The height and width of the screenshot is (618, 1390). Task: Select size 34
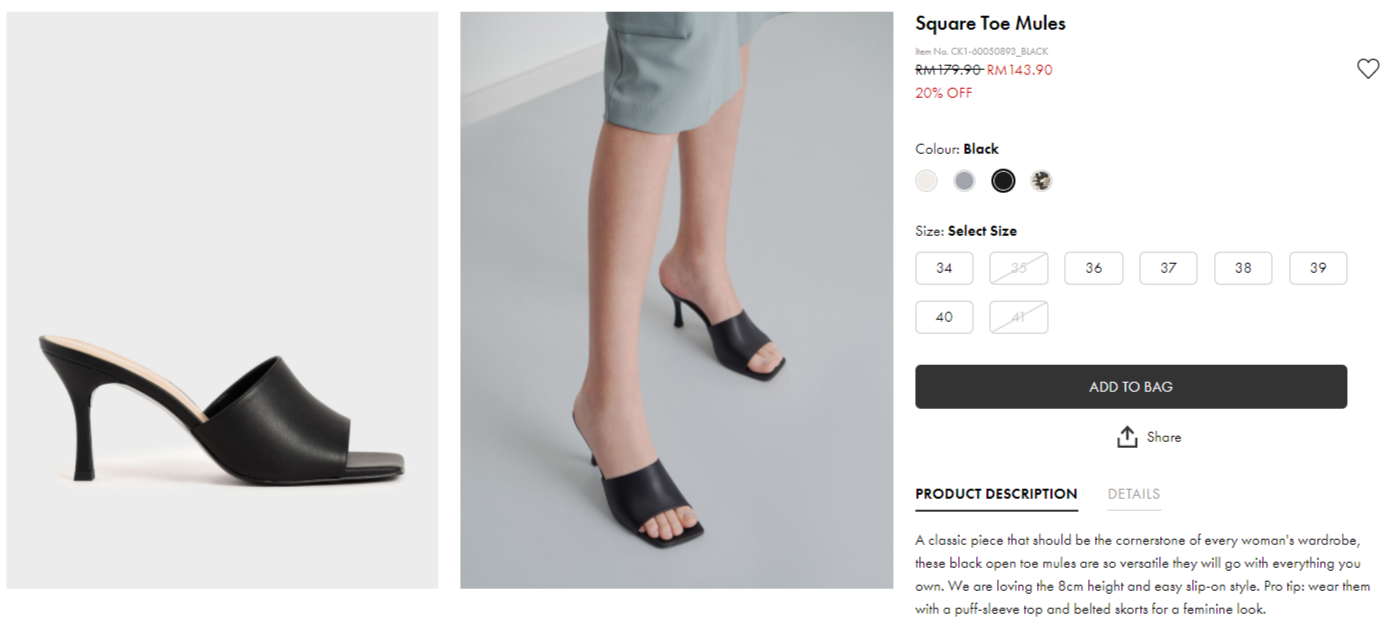click(x=944, y=268)
